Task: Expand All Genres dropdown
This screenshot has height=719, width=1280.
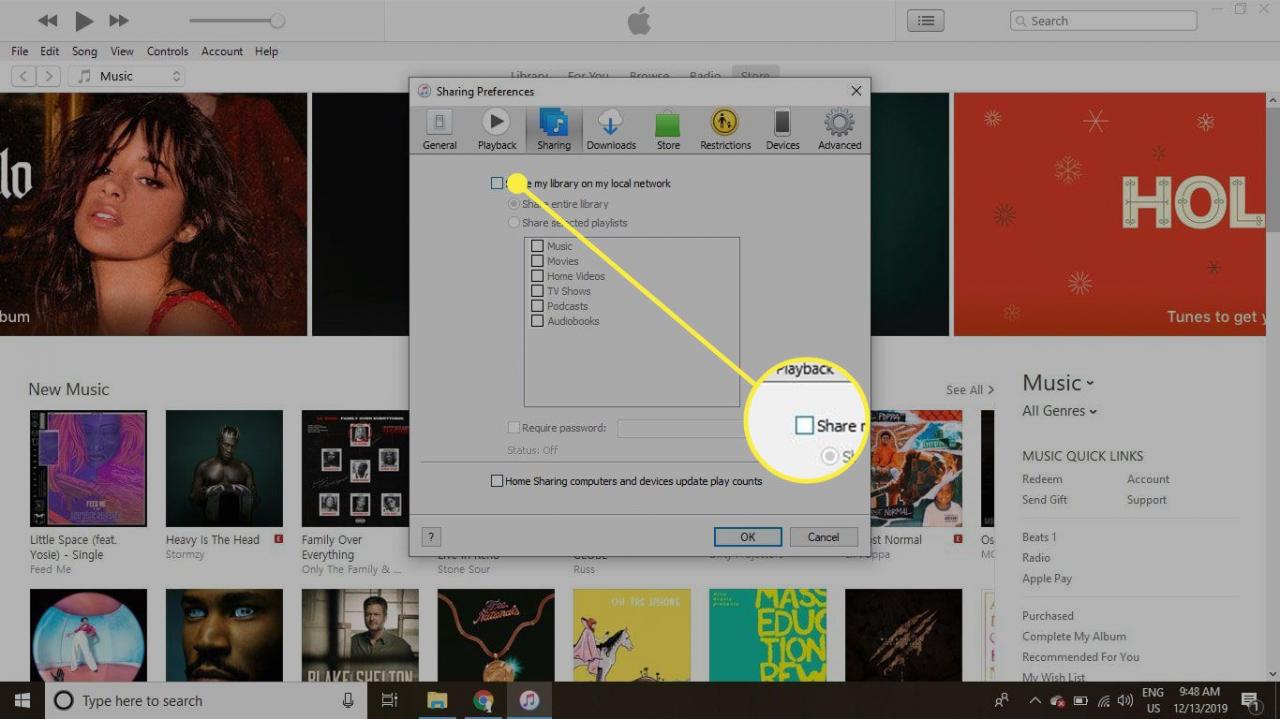Action: (x=1059, y=411)
